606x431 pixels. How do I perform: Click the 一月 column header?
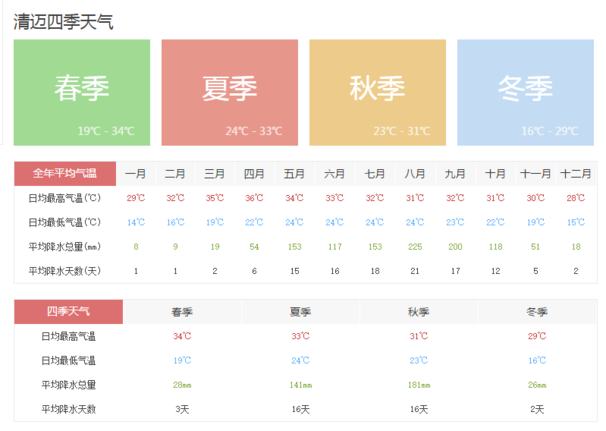click(136, 174)
